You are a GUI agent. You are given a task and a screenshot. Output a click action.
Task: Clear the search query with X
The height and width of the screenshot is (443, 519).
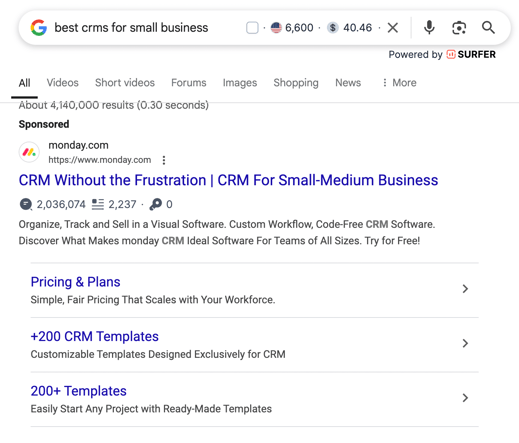tap(393, 28)
